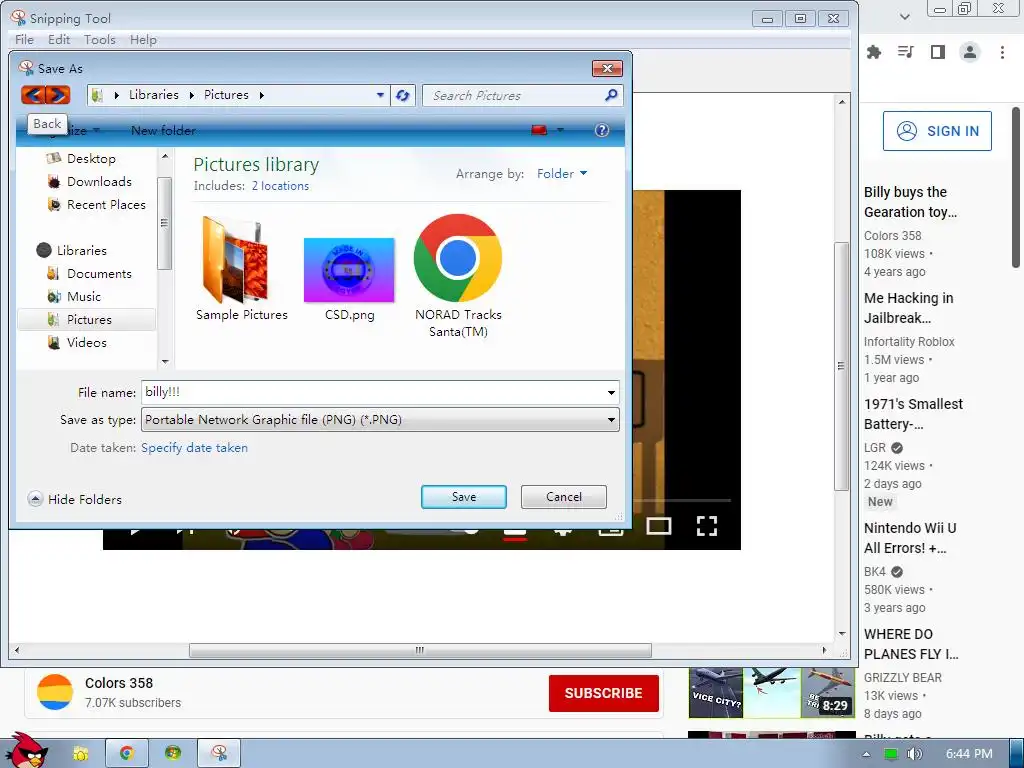Image resolution: width=1024 pixels, height=768 pixels.
Task: Click the Angry Birds start button
Action: (27, 750)
